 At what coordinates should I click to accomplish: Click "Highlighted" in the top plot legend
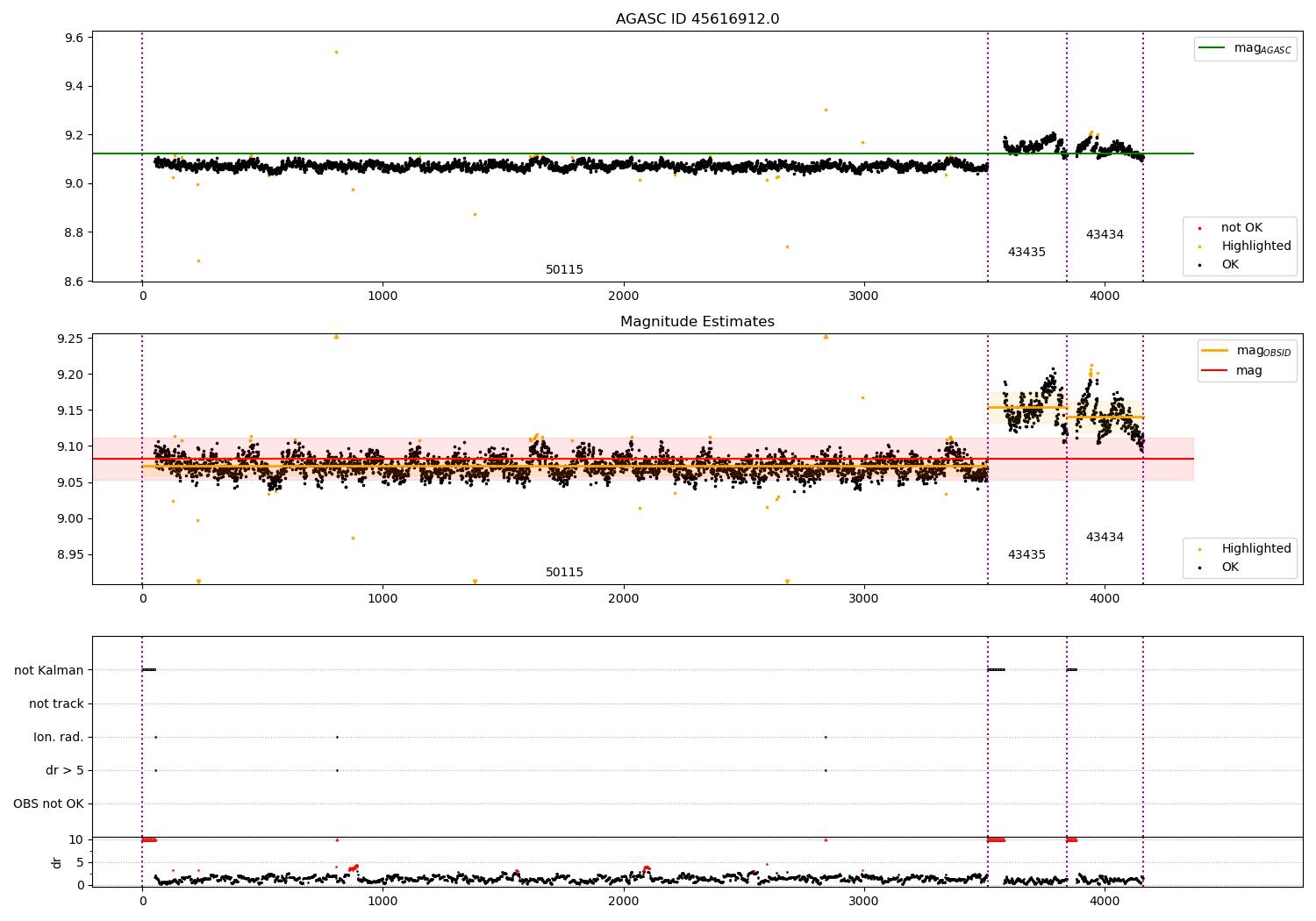[1256, 246]
